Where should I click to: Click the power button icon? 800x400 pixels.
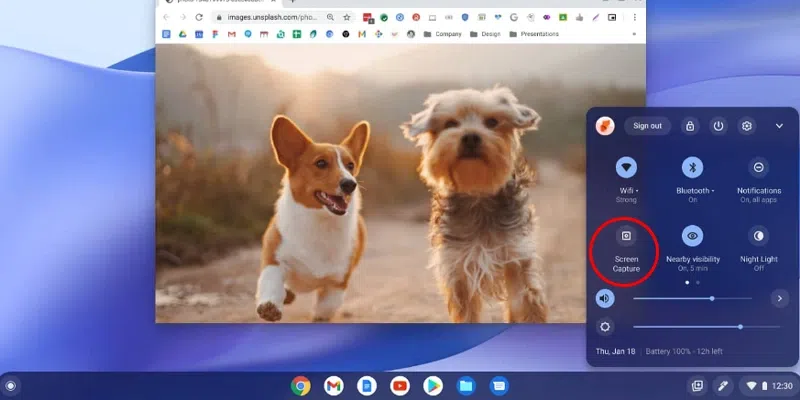click(x=718, y=126)
